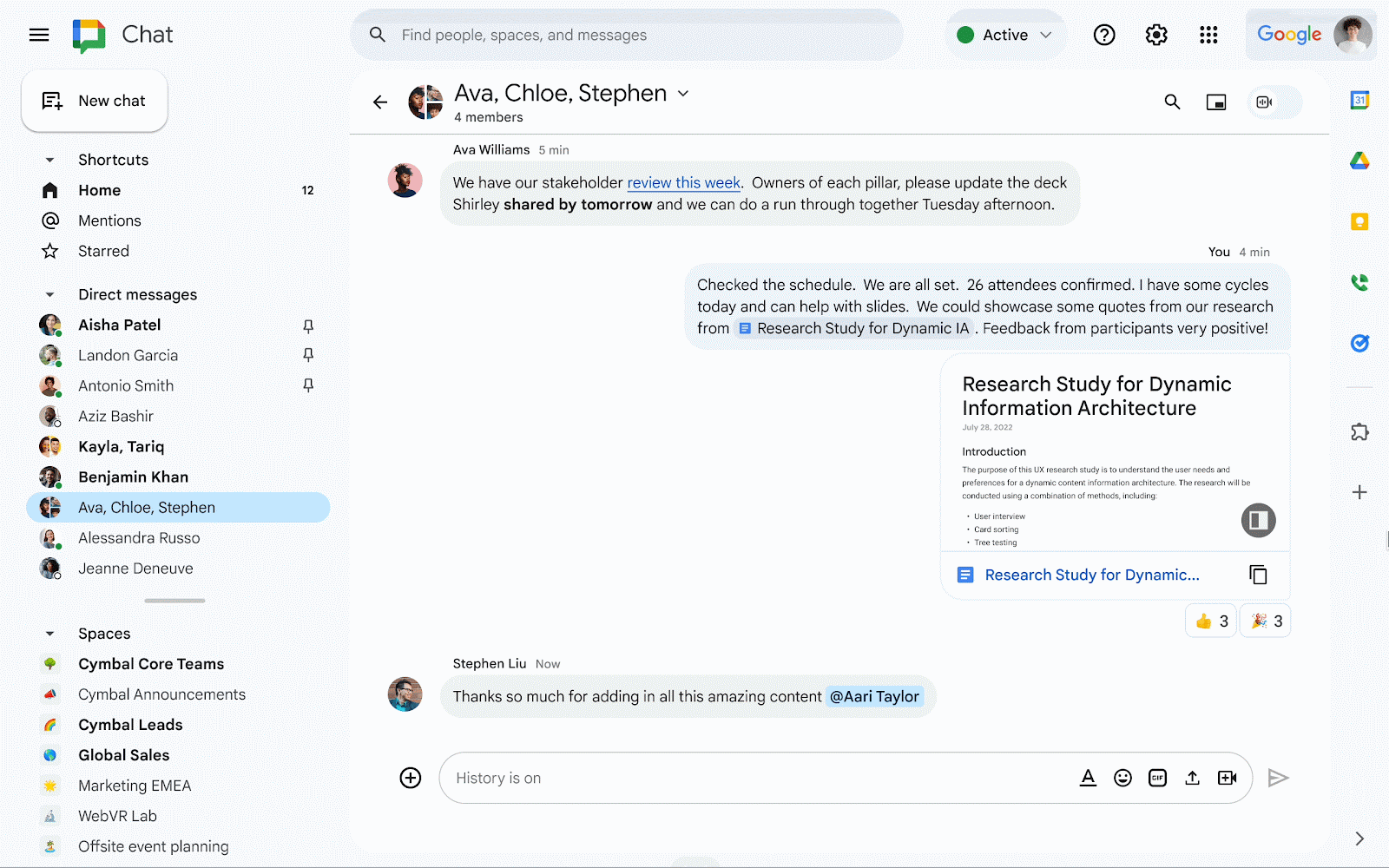
Task: Open Google Calendar from side panel
Action: 1359,101
